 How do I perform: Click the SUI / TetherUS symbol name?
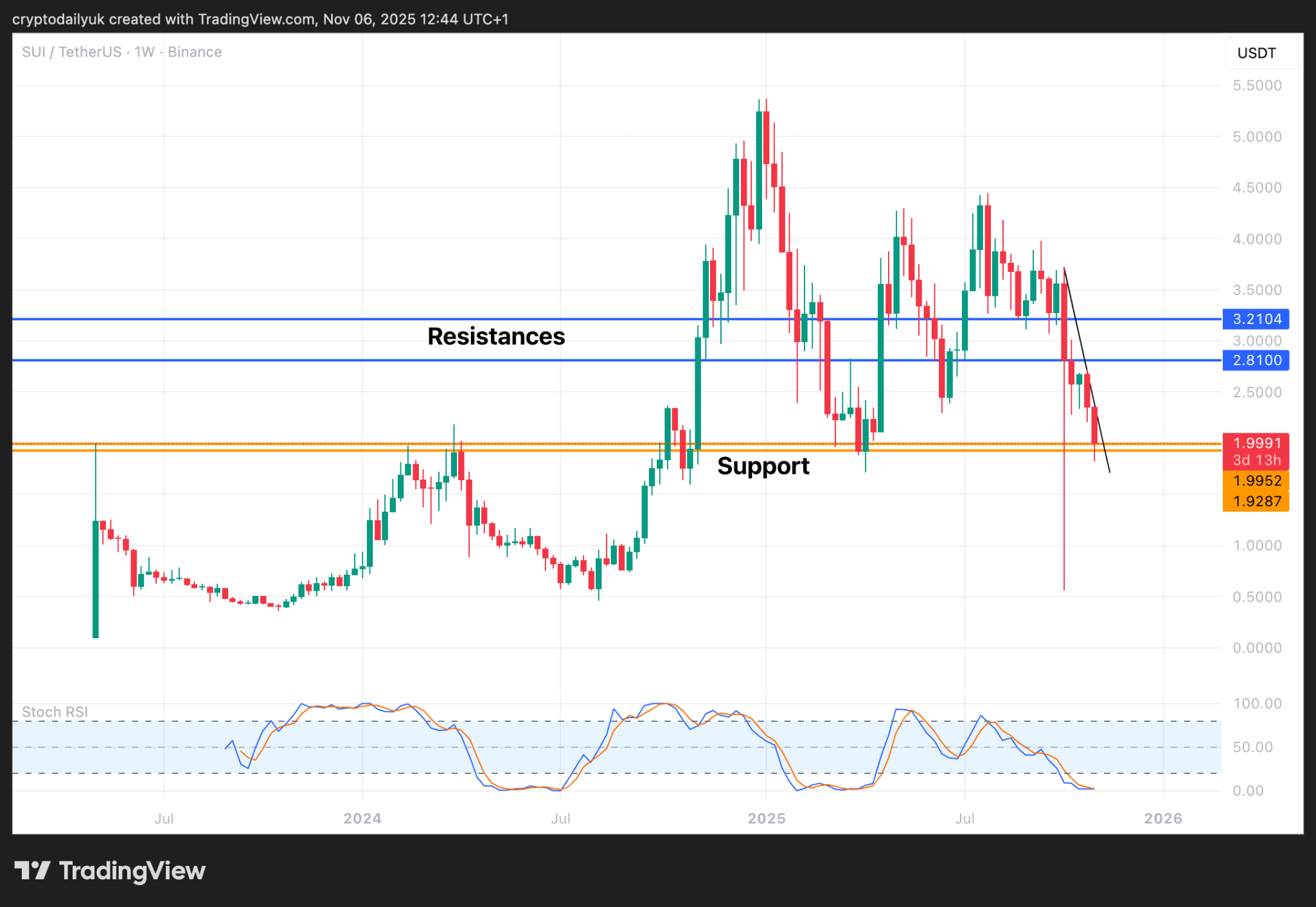tap(71, 52)
